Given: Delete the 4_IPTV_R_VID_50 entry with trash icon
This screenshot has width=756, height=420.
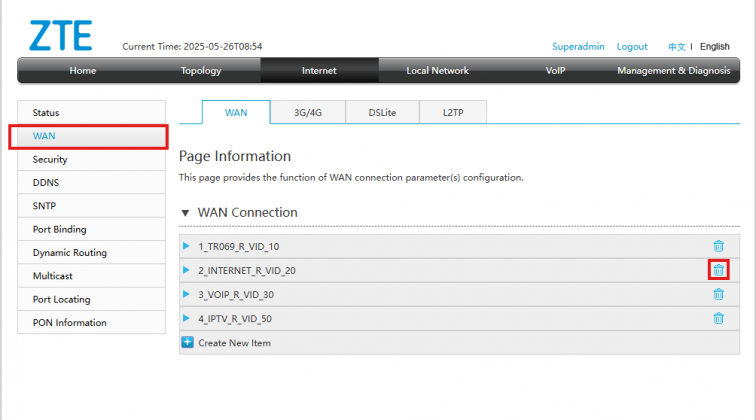Looking at the screenshot, I should [x=718, y=318].
